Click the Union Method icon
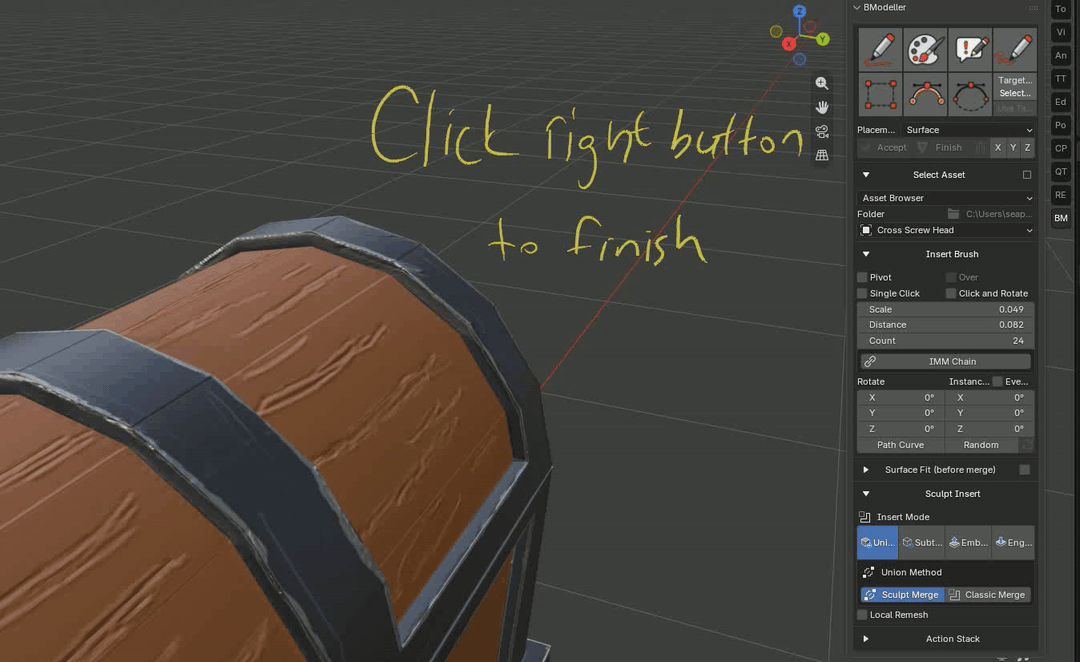This screenshot has width=1080, height=662. point(869,572)
